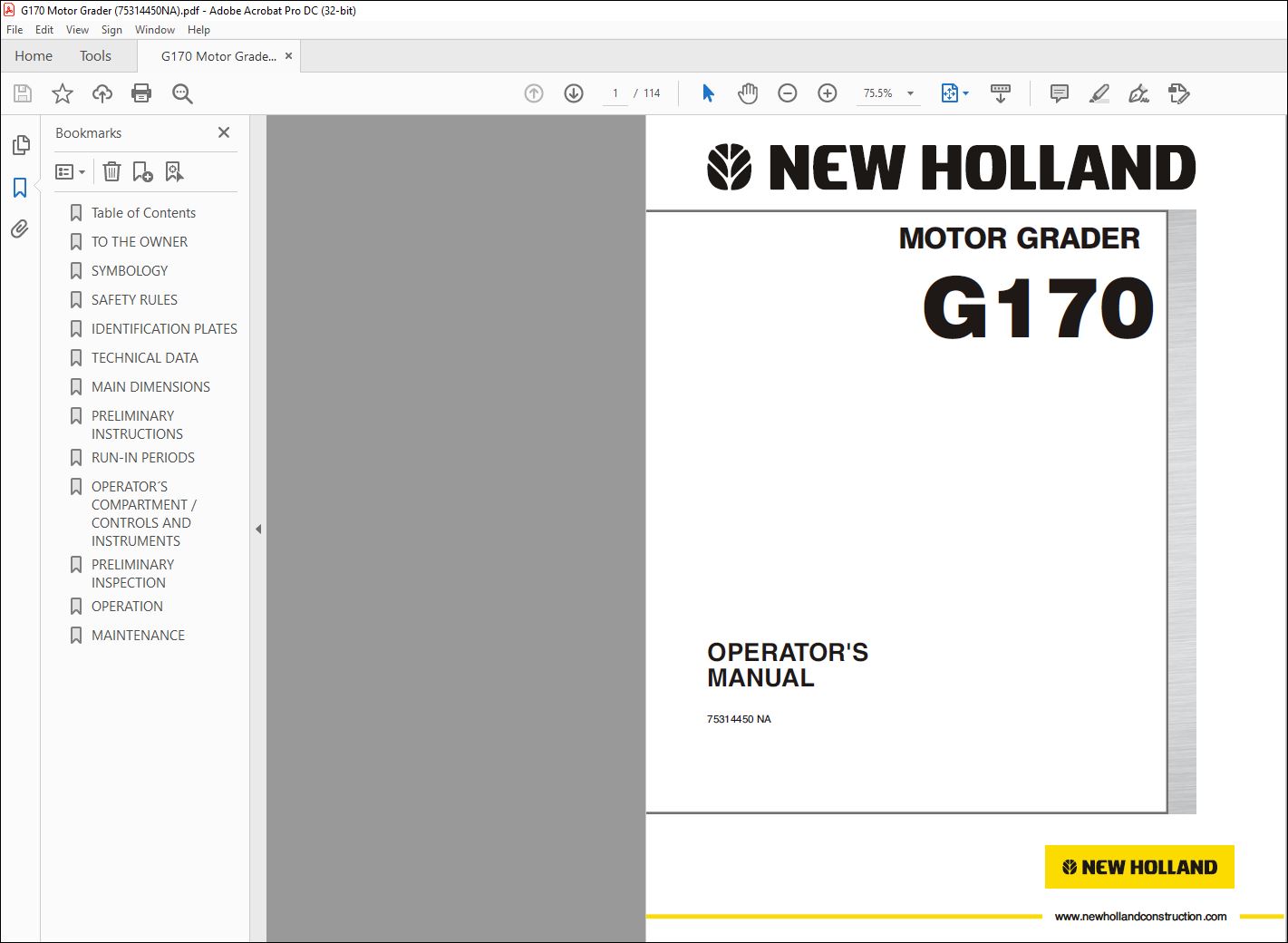The height and width of the screenshot is (943, 1288).
Task: Collapse the navigation pane arrow
Action: [258, 529]
